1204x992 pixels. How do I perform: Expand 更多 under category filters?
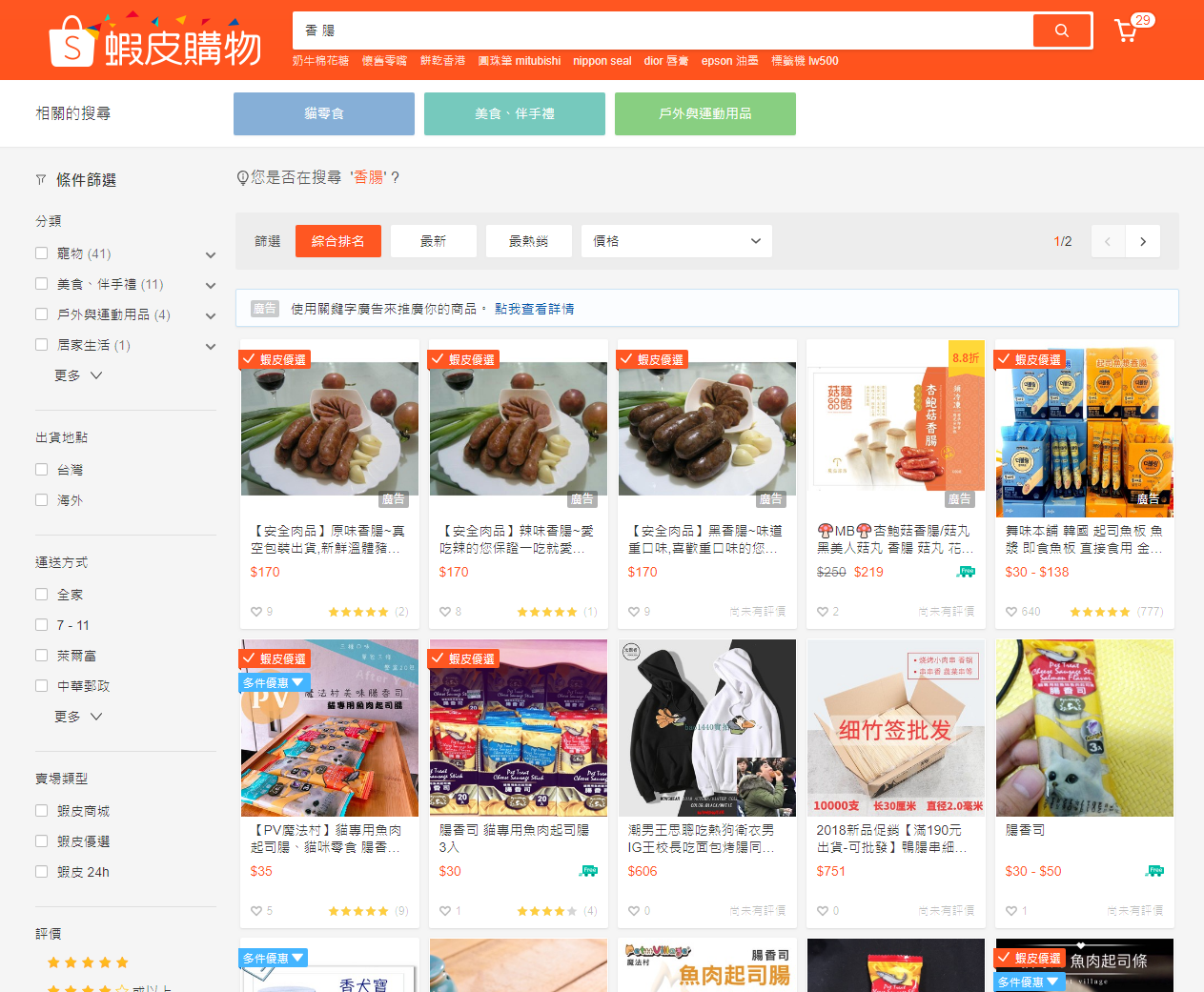click(x=78, y=375)
